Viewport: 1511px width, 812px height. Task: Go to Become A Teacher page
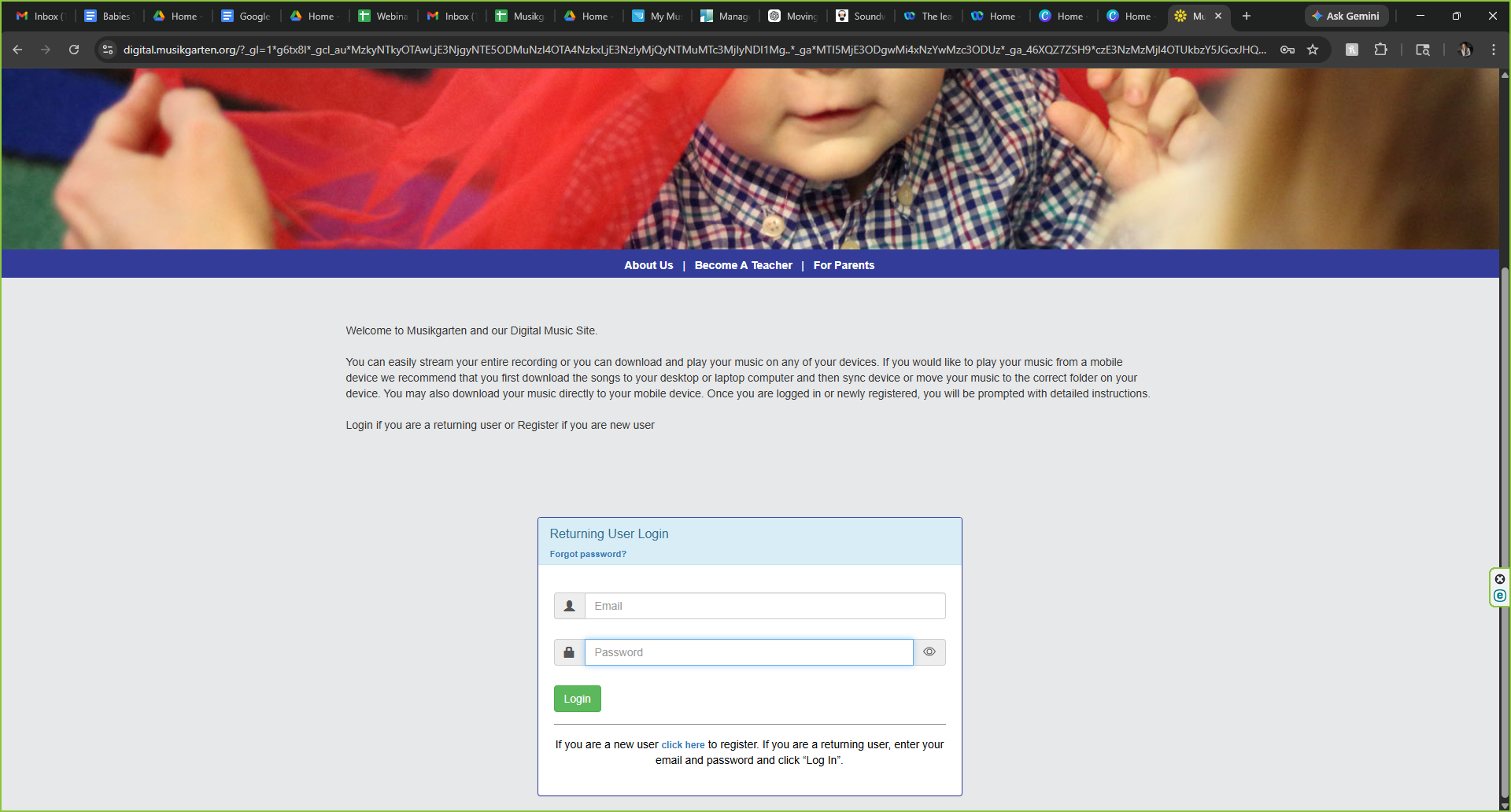[x=743, y=265]
